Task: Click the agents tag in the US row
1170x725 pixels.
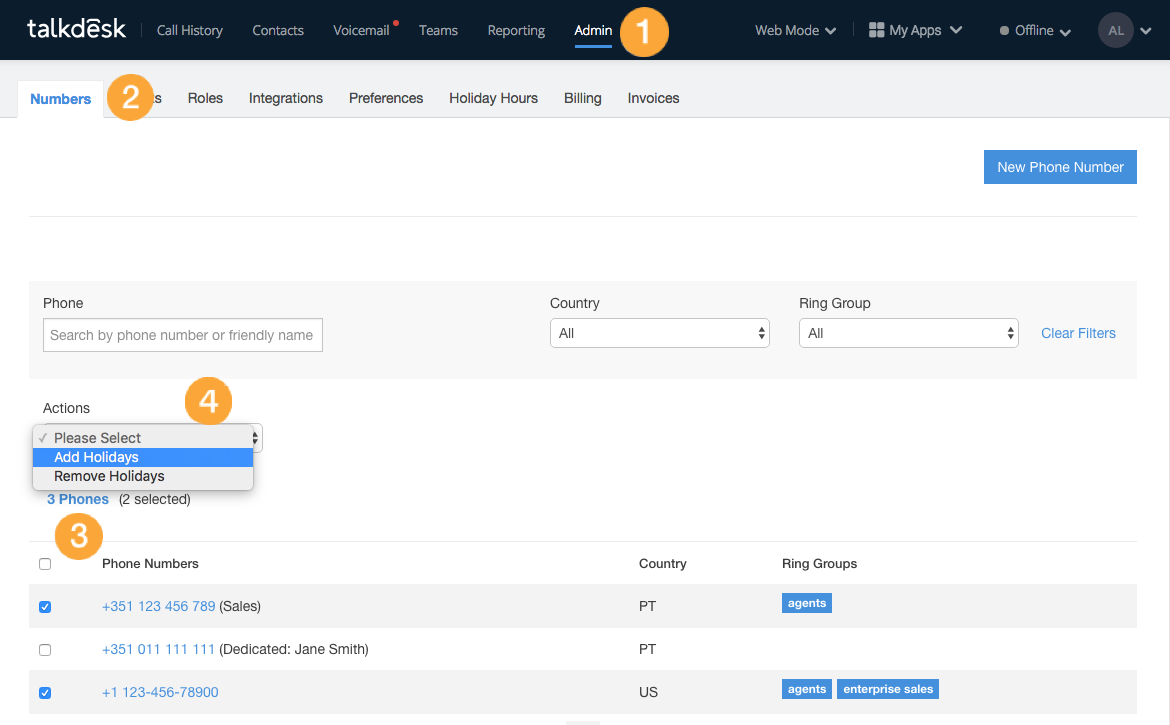Action: tap(807, 689)
